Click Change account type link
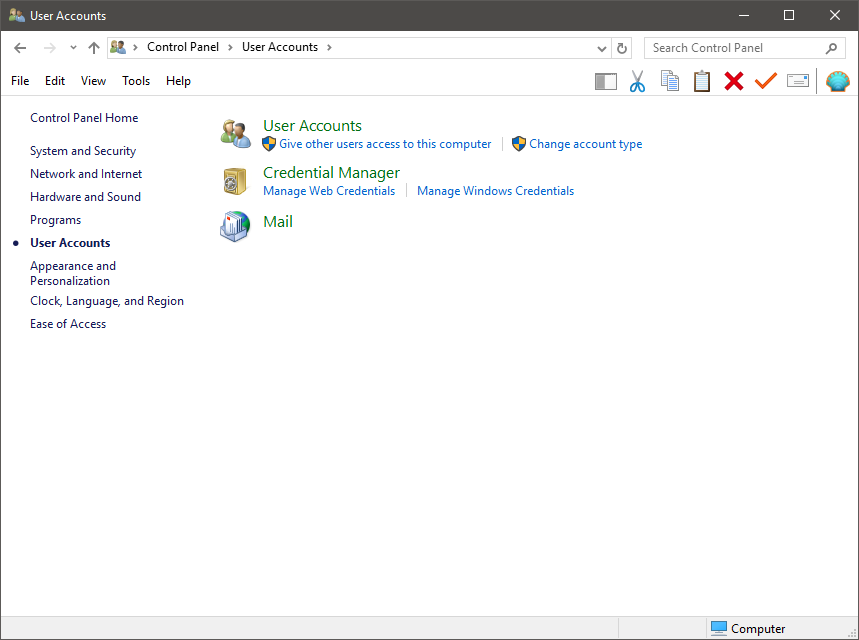 (x=586, y=144)
